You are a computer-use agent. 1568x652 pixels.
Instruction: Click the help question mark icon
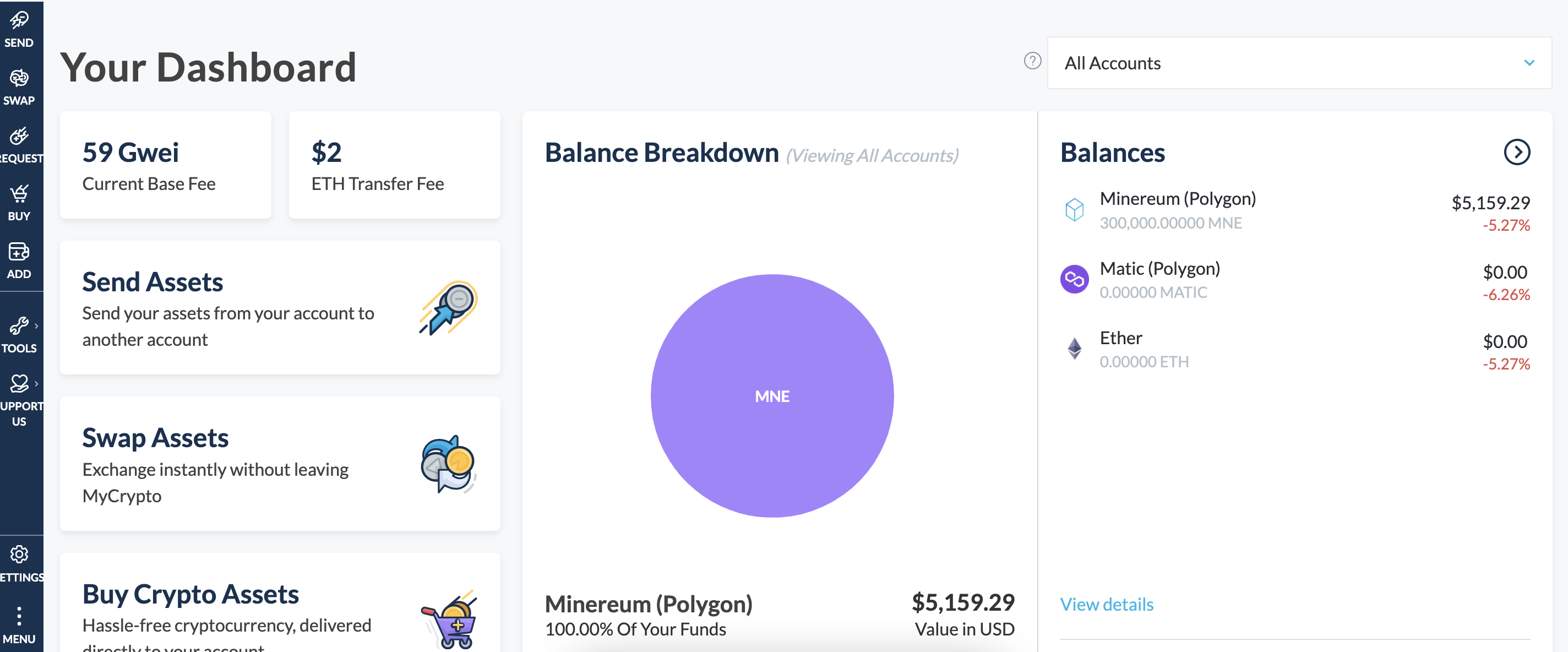tap(1032, 61)
